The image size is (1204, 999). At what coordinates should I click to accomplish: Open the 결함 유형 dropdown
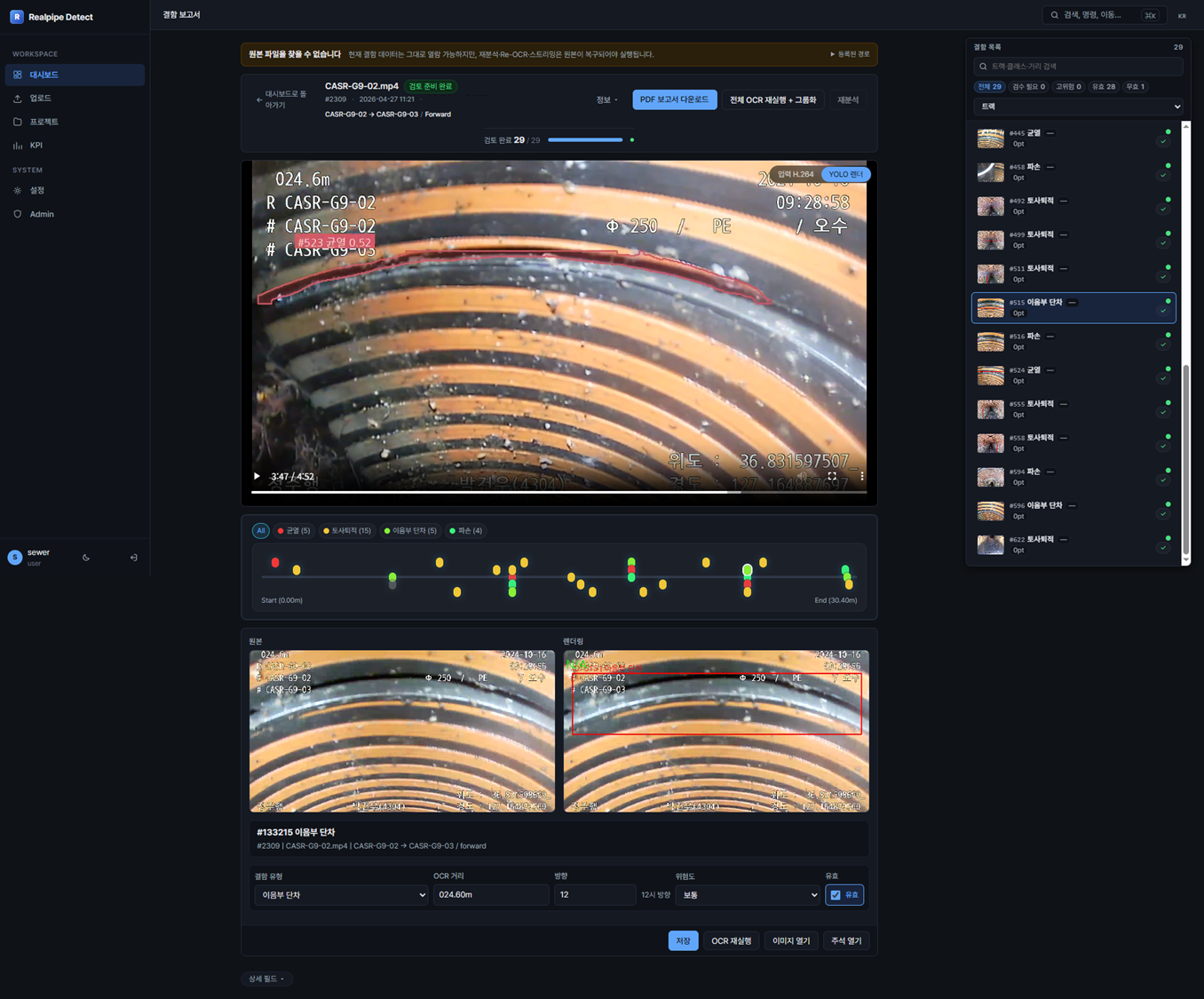point(341,895)
